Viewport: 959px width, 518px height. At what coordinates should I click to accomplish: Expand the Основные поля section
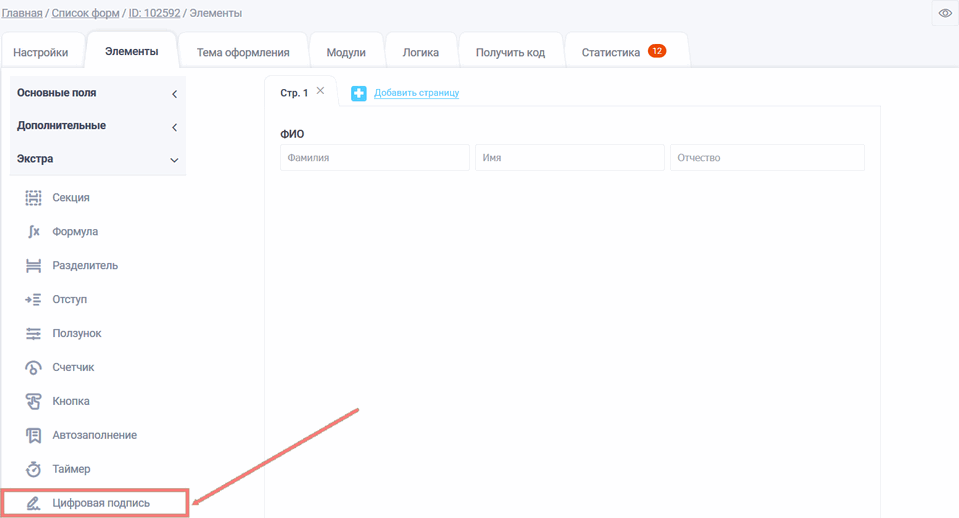click(97, 93)
